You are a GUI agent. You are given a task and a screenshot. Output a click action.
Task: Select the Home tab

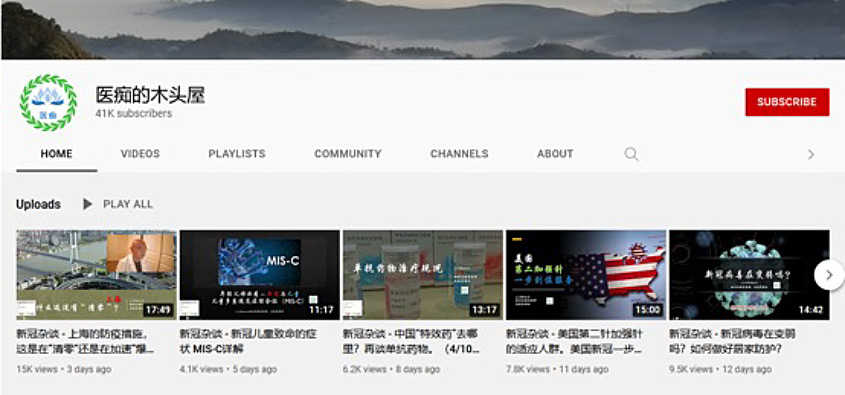57,154
